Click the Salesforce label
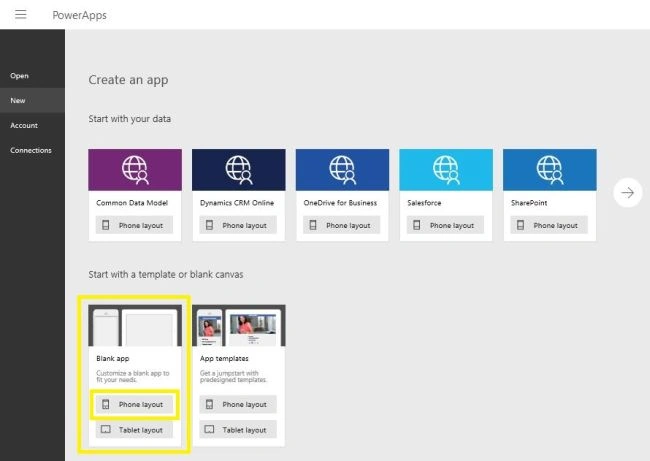The height and width of the screenshot is (461, 650). (x=424, y=203)
